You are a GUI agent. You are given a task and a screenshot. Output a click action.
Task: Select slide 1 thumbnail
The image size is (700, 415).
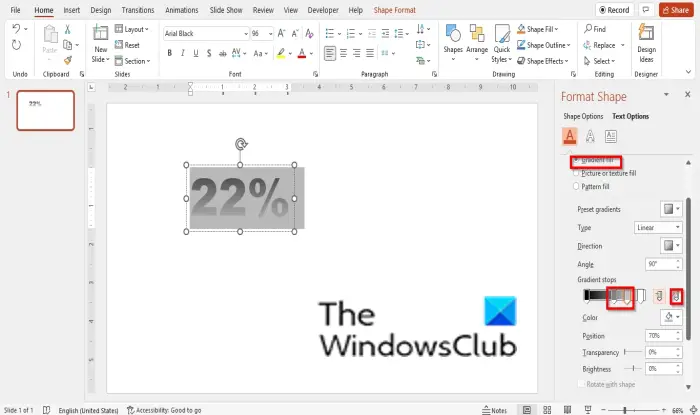[46, 110]
